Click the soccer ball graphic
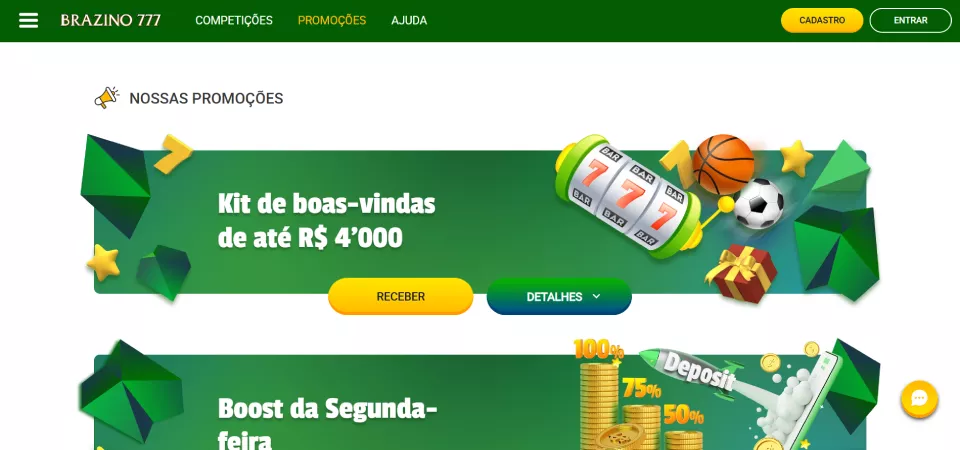 [x=759, y=204]
